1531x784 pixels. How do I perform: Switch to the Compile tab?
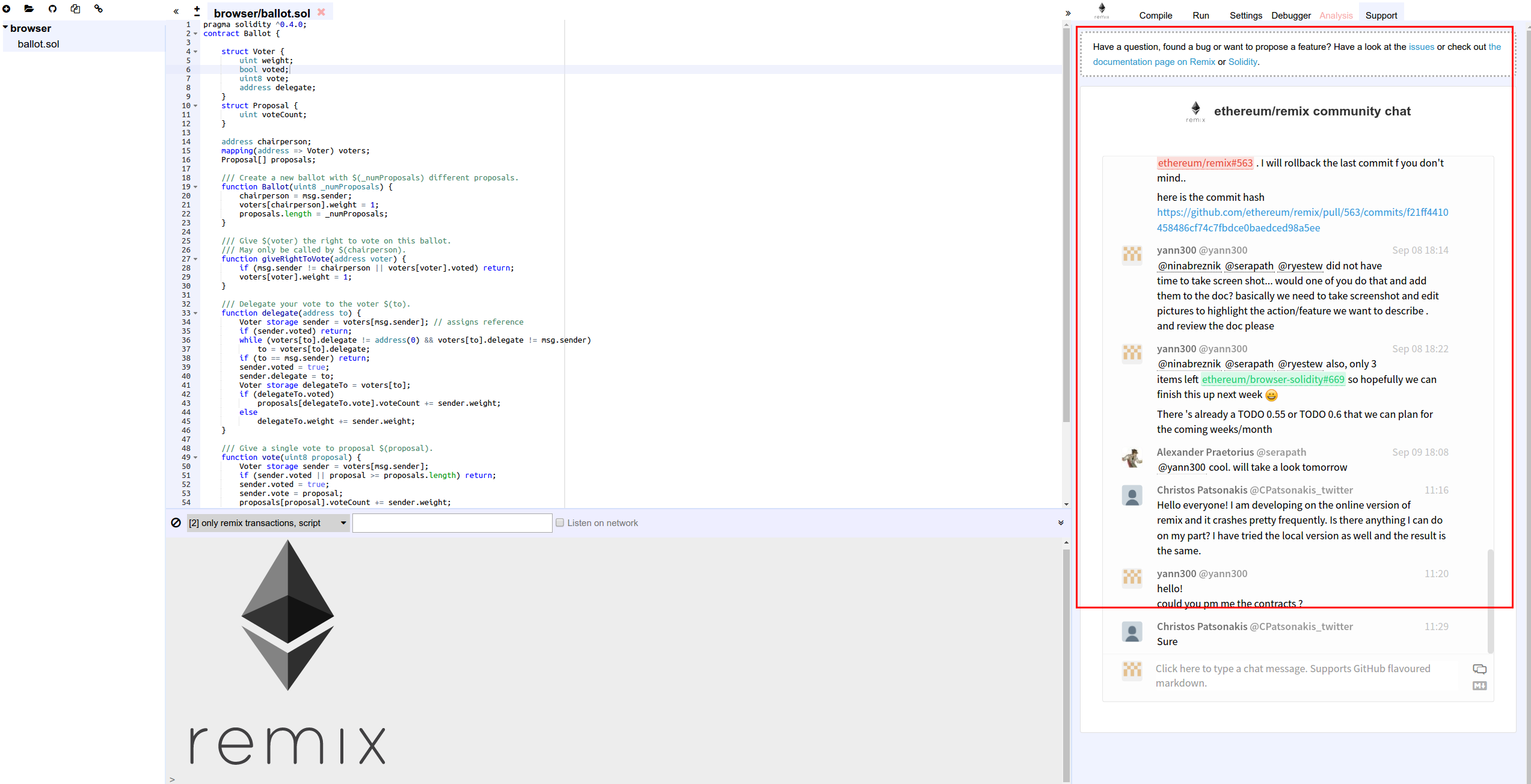(1155, 15)
